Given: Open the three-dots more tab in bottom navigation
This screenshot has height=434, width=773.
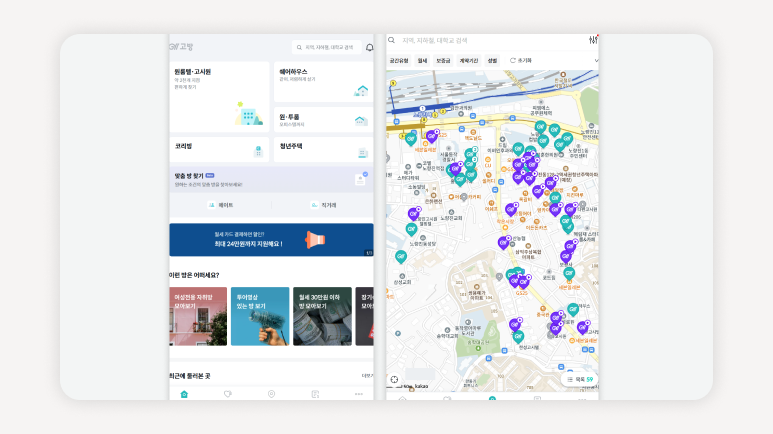Looking at the screenshot, I should pos(358,394).
